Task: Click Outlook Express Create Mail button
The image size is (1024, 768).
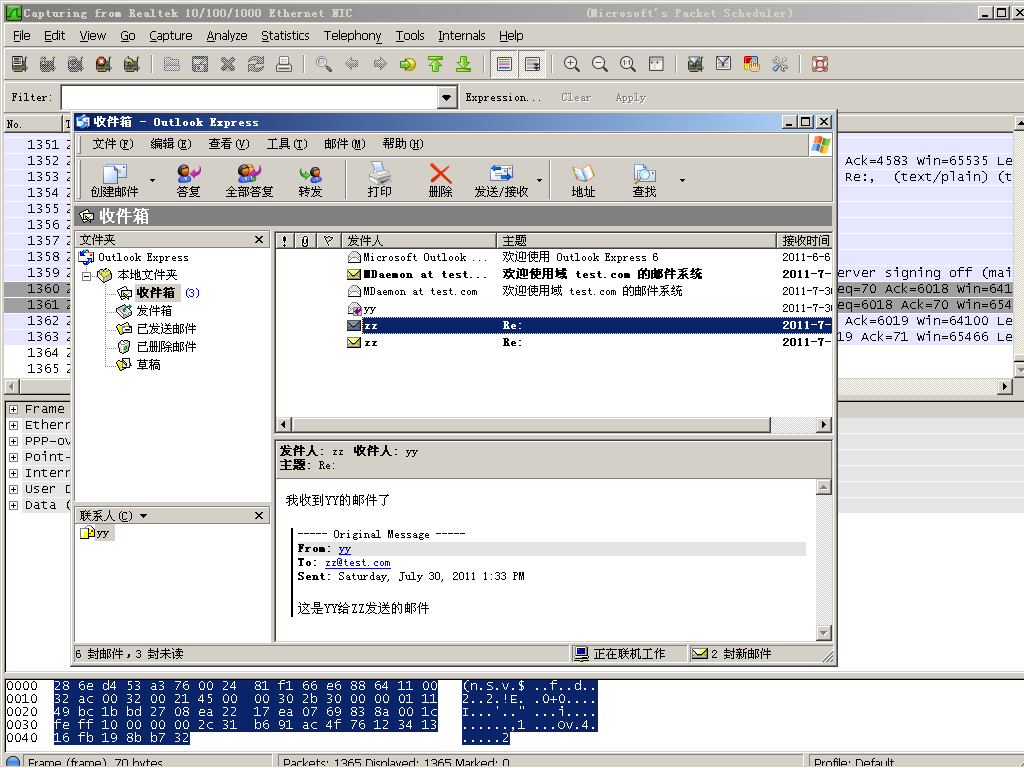Action: coord(115,181)
